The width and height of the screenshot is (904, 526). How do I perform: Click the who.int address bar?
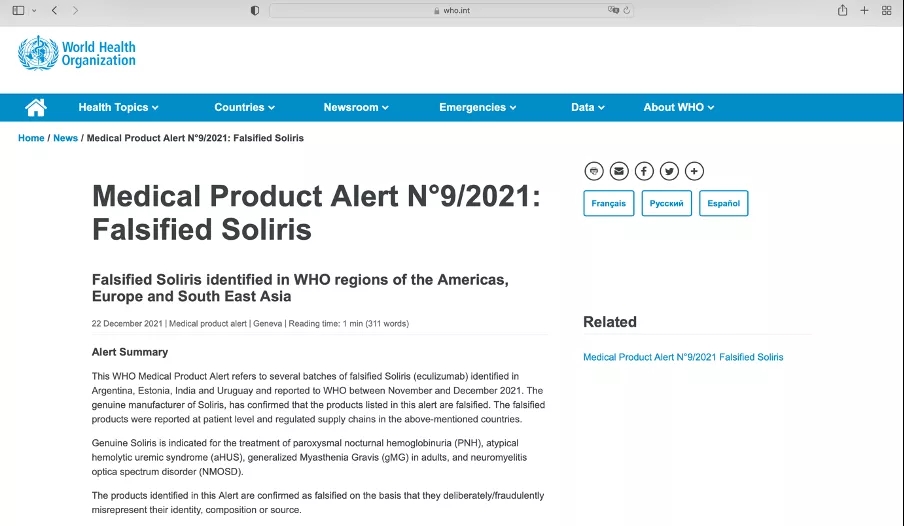pos(451,10)
